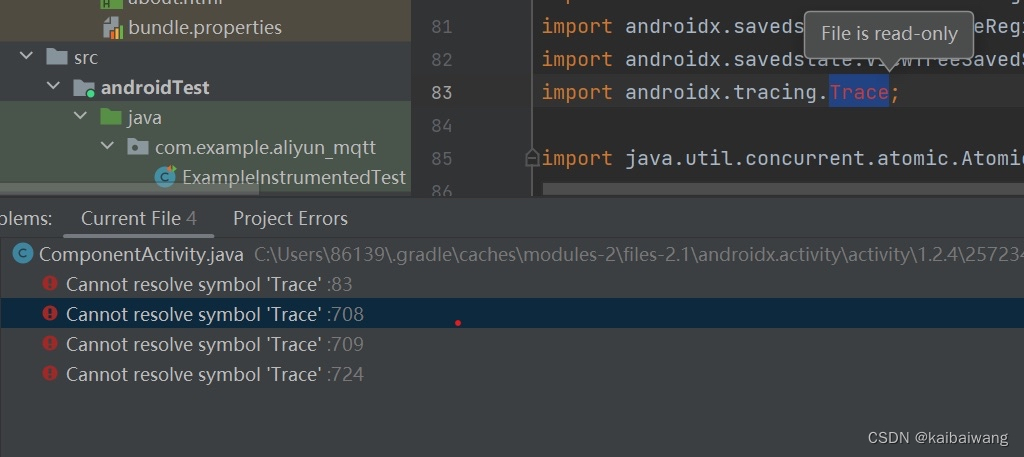Click the editor's horizontal scrollbar
The height and width of the screenshot is (457, 1024).
(780, 189)
